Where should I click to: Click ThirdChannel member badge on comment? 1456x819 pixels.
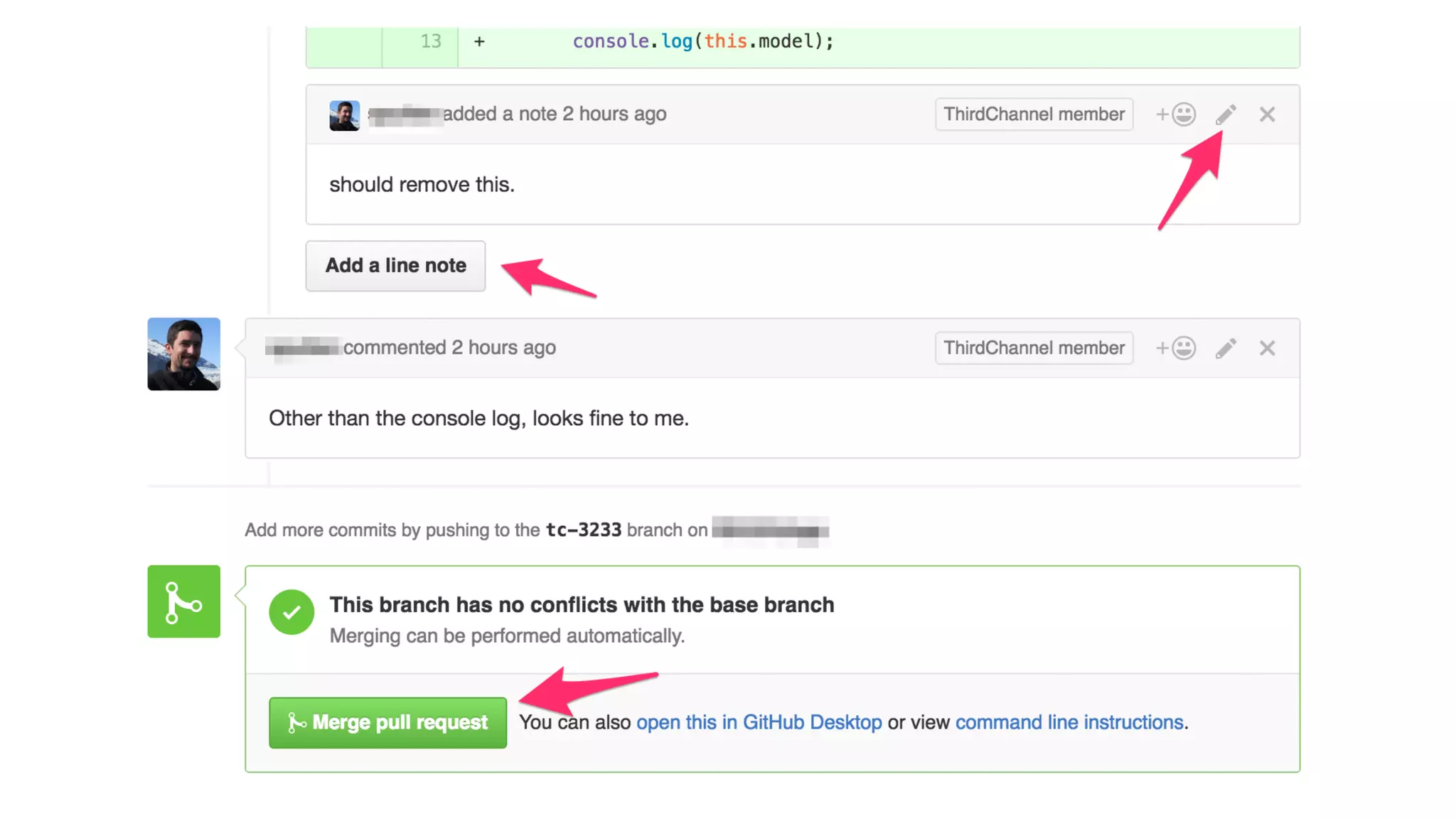[1034, 348]
